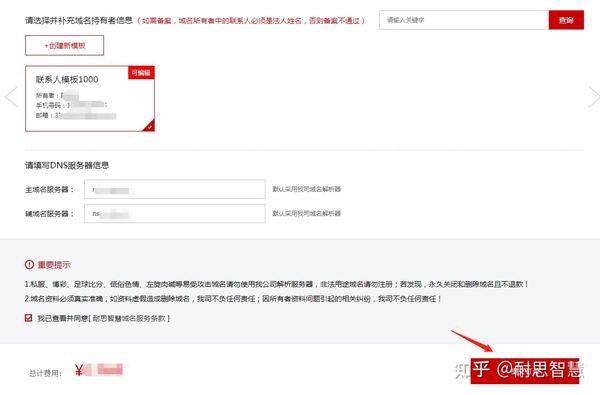Click the 联系人模板1000 title text

tap(67, 79)
